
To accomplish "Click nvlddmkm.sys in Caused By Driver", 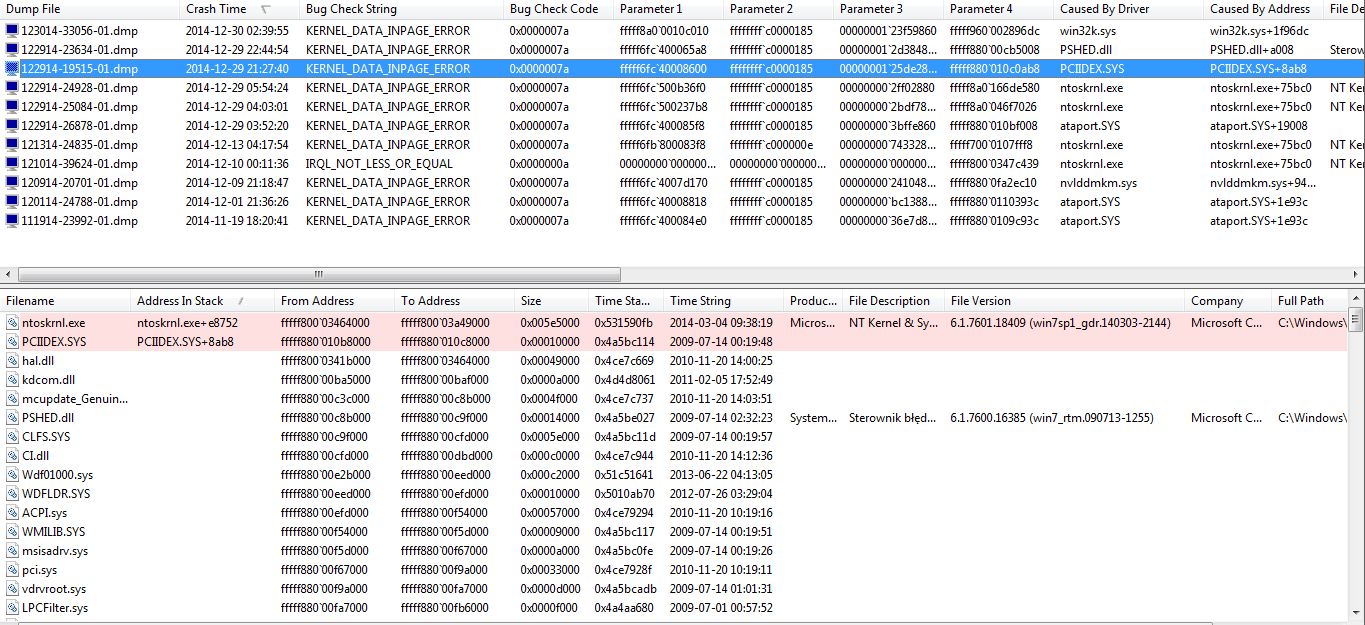I will click(1098, 183).
